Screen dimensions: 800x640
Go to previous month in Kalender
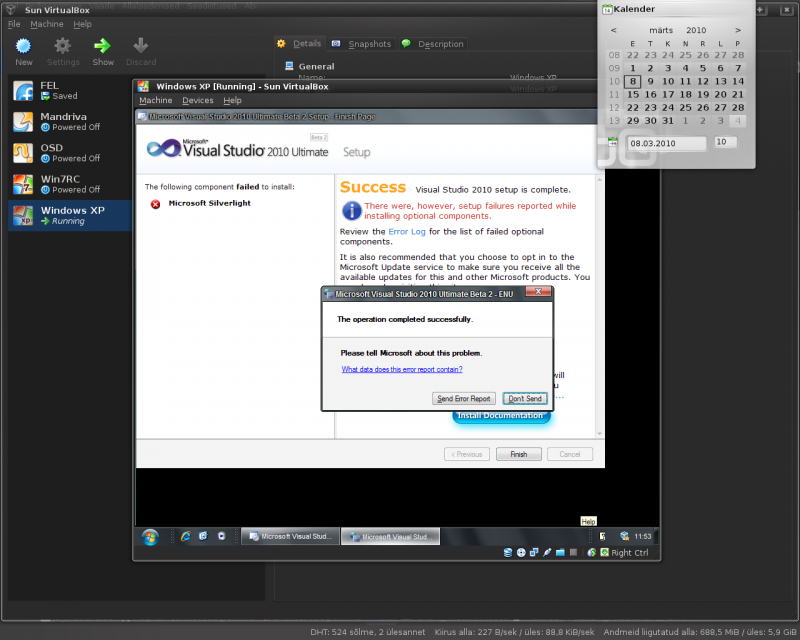click(614, 30)
